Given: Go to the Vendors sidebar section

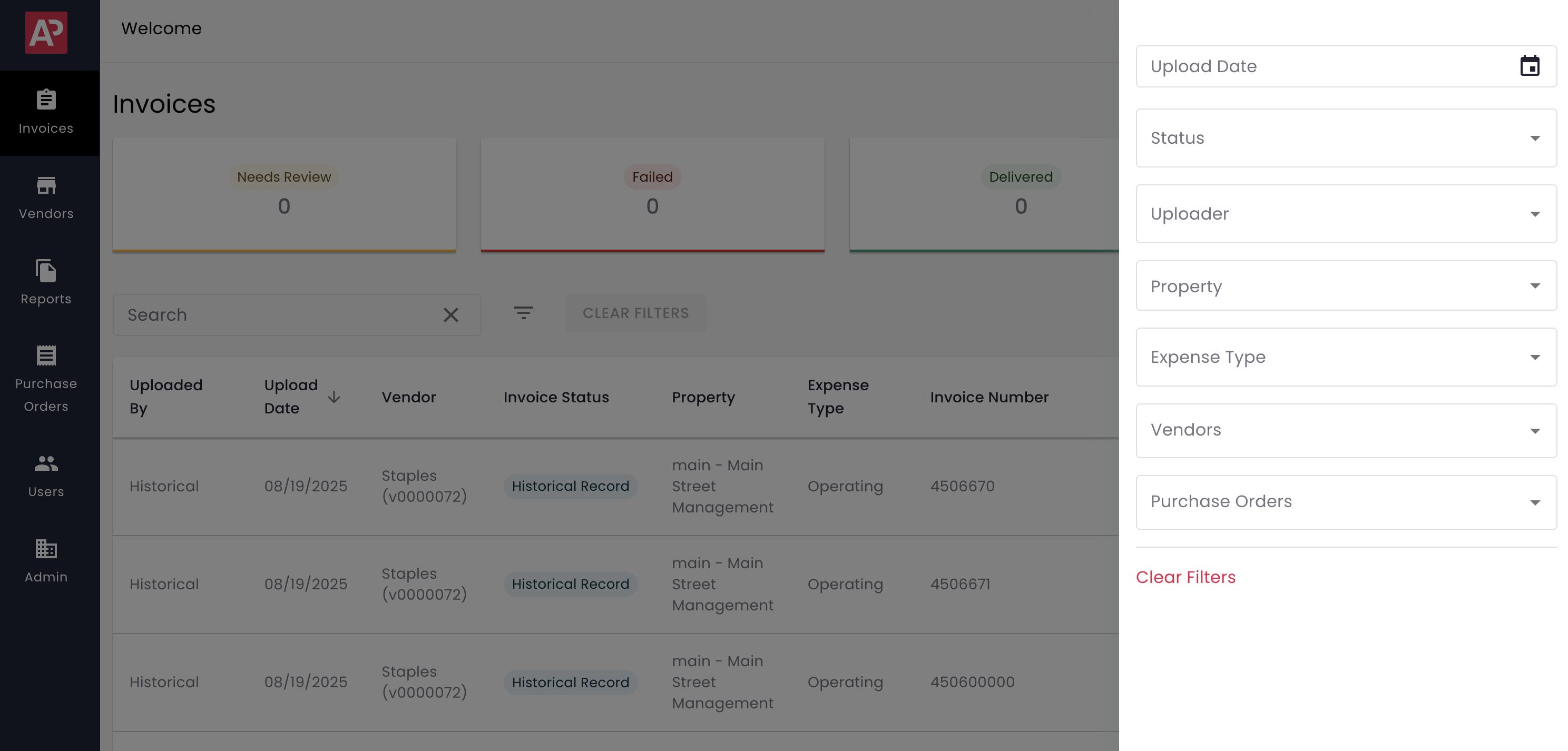Looking at the screenshot, I should pos(46,198).
